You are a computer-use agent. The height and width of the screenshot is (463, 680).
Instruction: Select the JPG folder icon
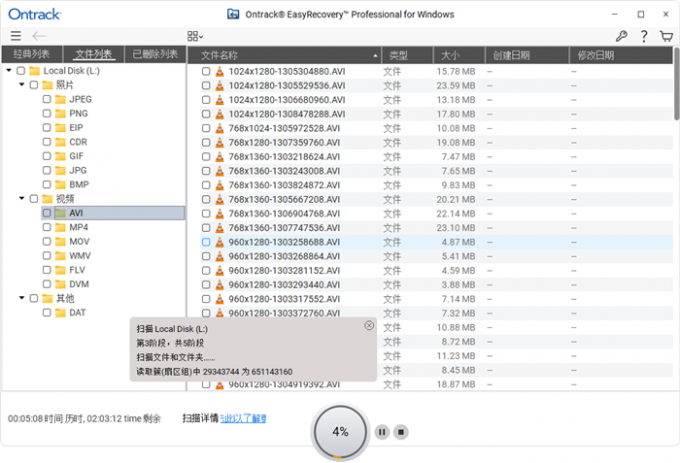pyautogui.click(x=60, y=170)
